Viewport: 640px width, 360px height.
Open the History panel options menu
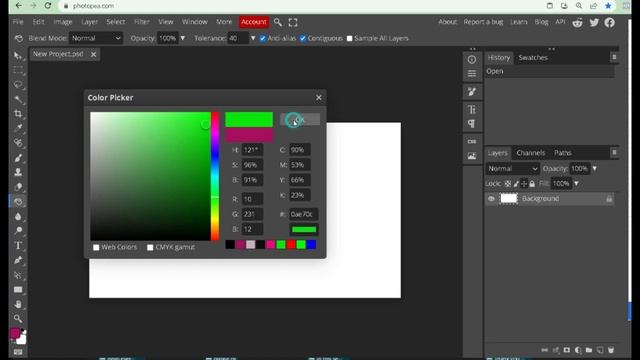614,58
